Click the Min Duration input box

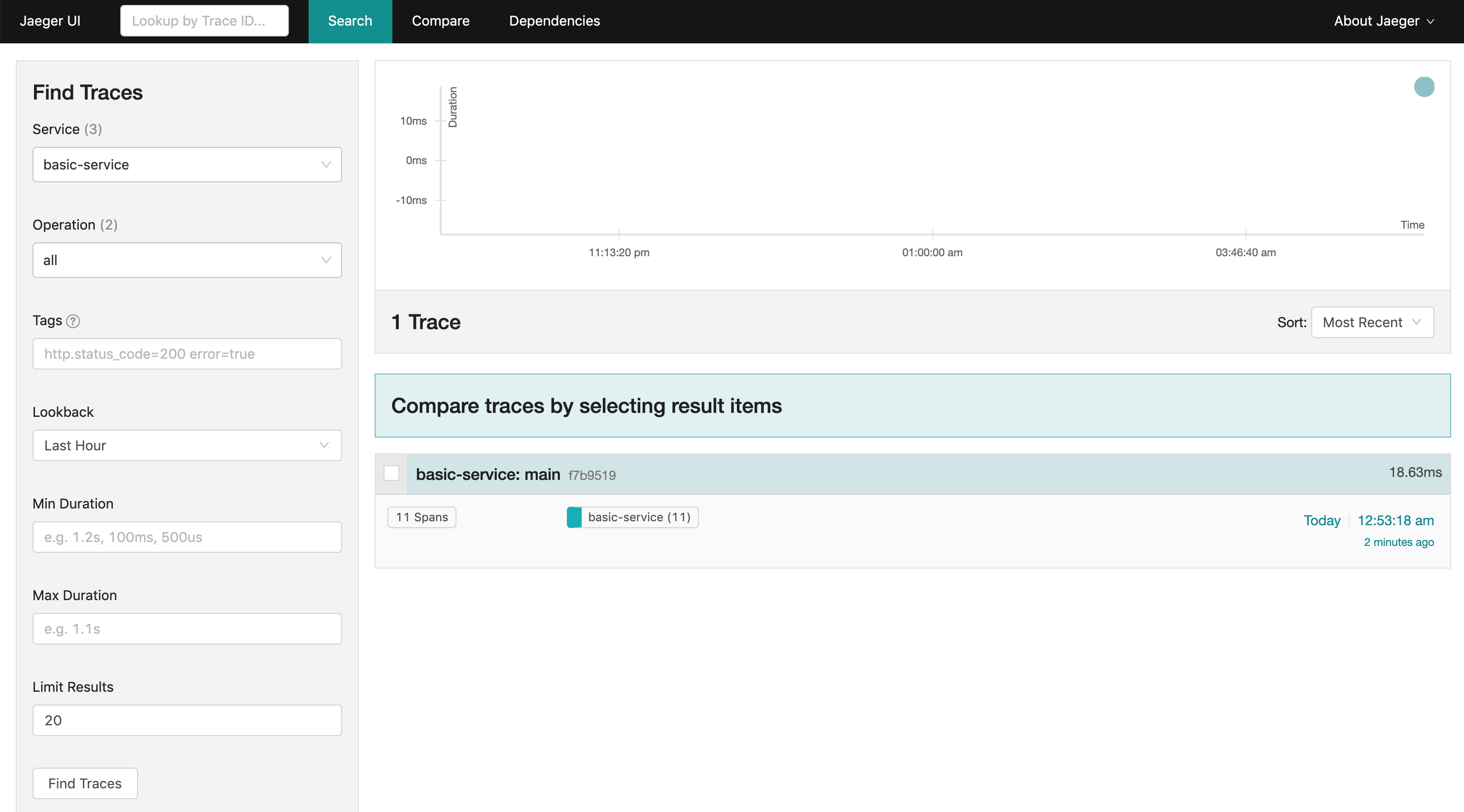point(187,537)
